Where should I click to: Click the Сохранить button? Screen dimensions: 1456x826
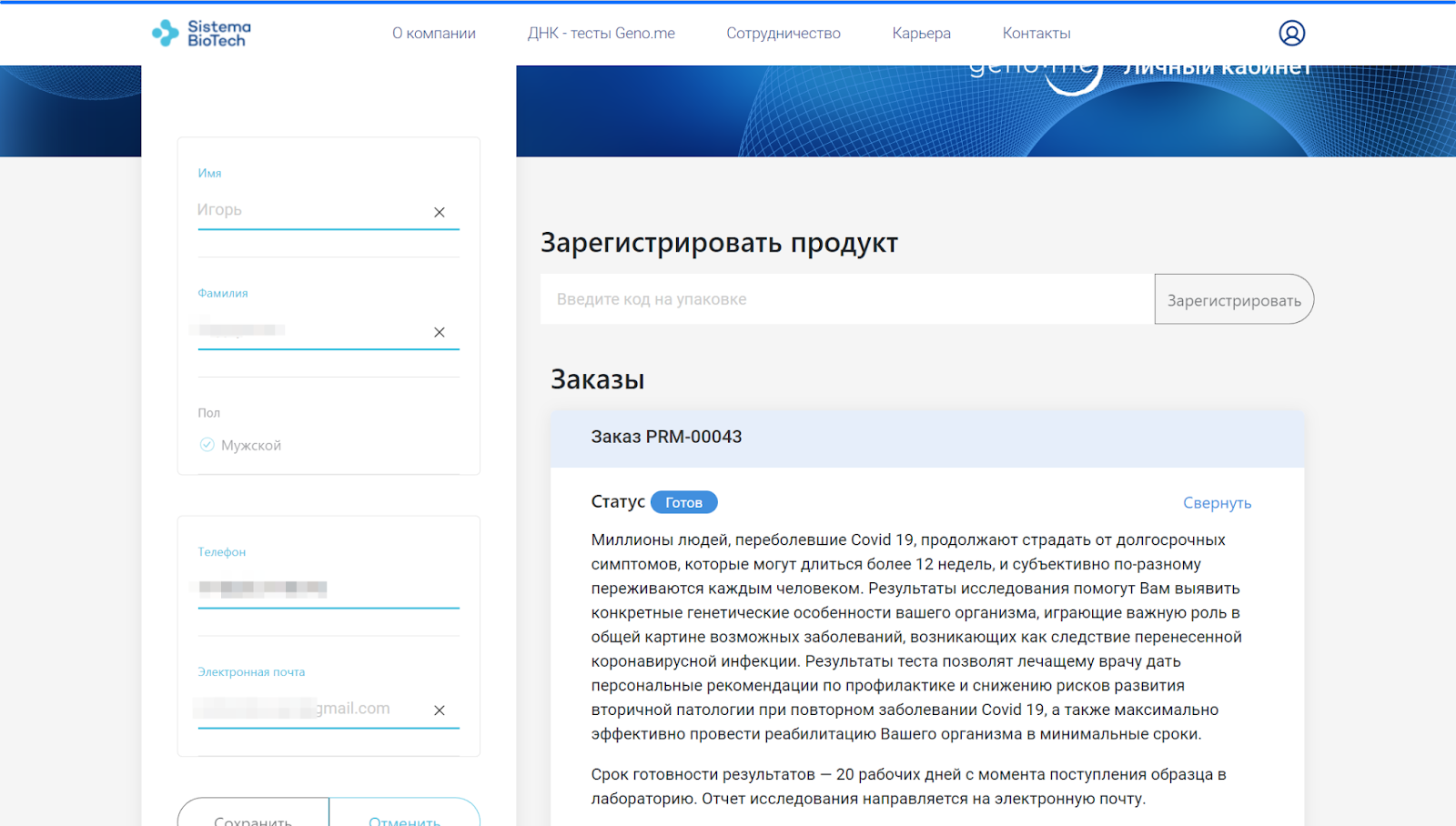pyautogui.click(x=253, y=814)
